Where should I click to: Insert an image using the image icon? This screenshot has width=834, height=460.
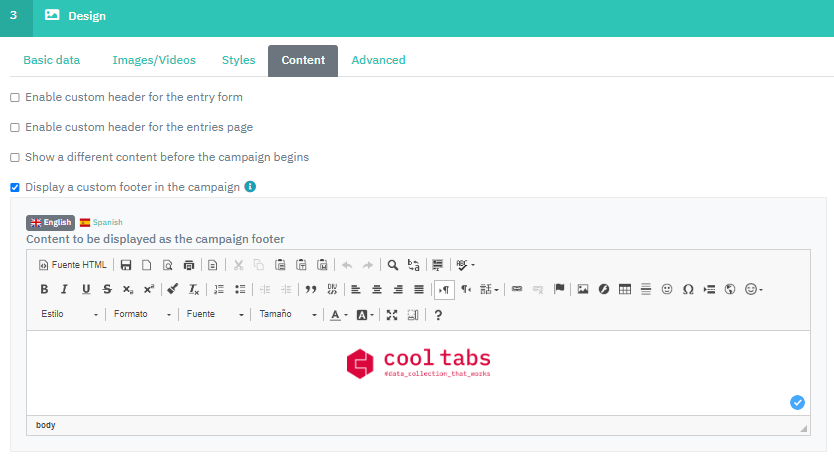point(583,289)
